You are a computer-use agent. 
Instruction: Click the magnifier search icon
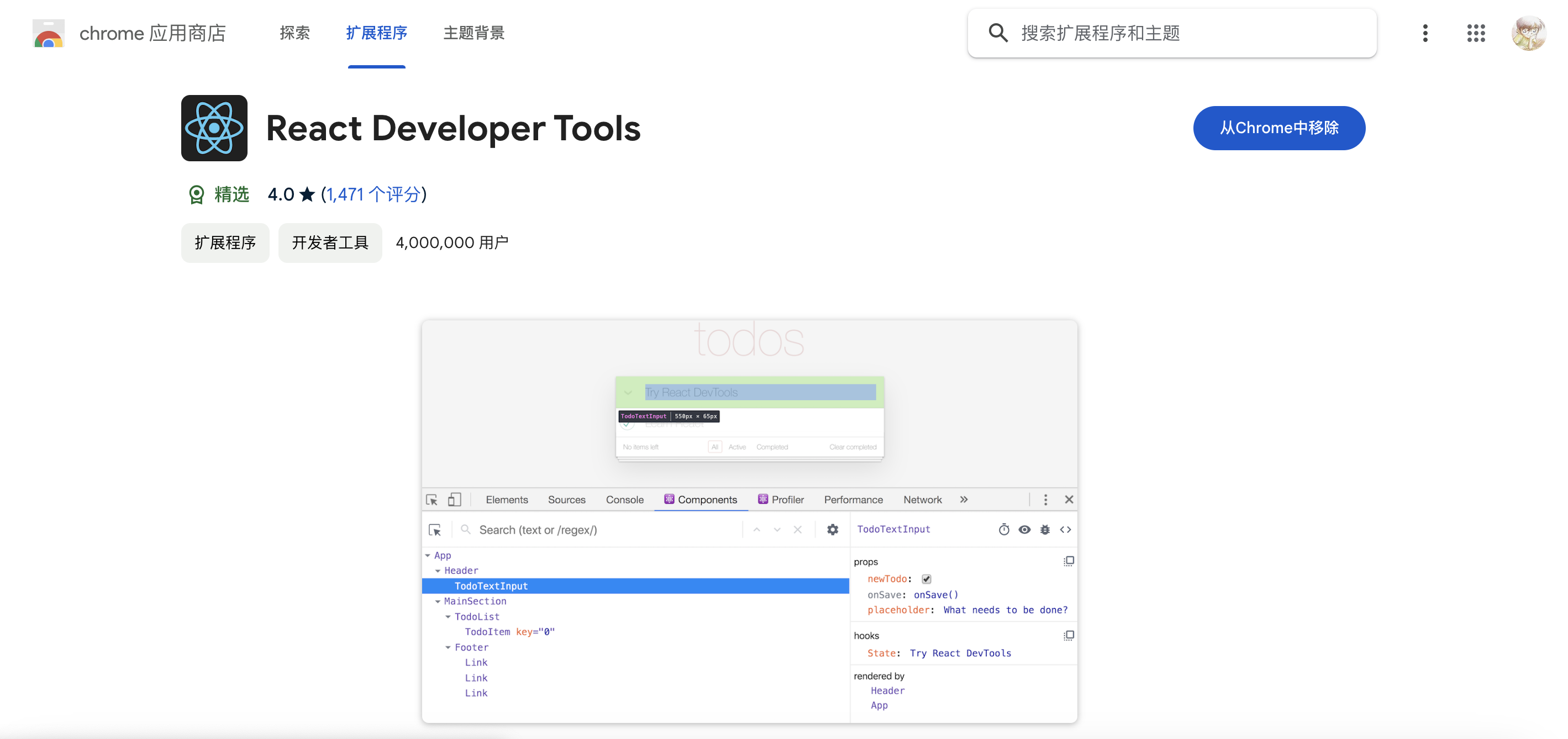pos(998,33)
